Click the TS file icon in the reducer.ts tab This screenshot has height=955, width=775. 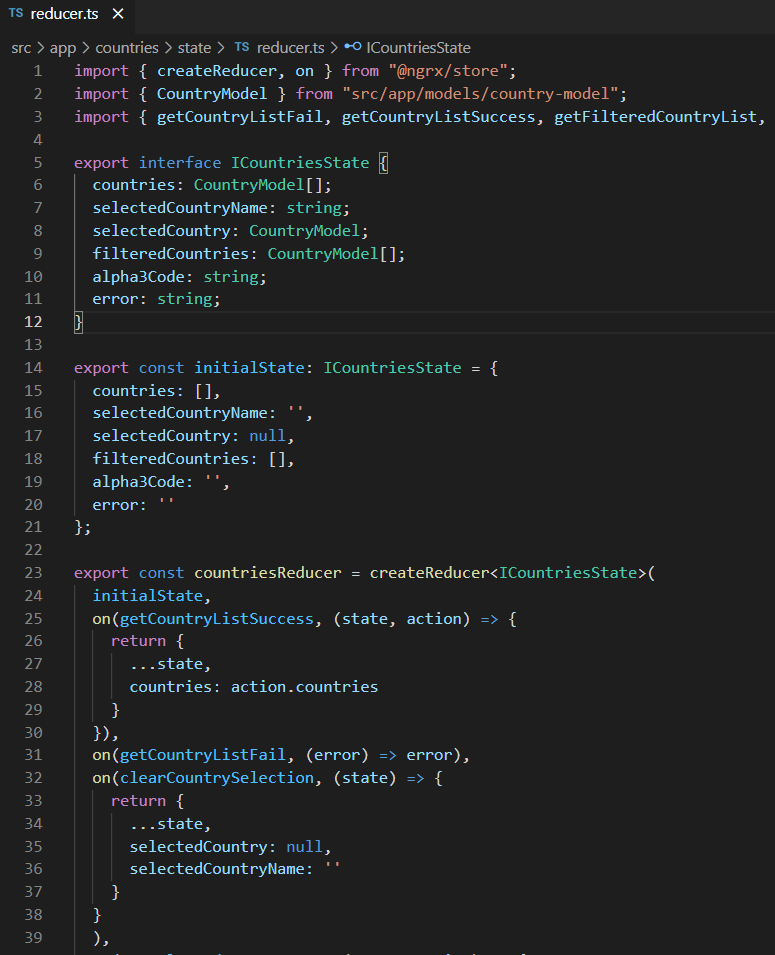pyautogui.click(x=16, y=14)
